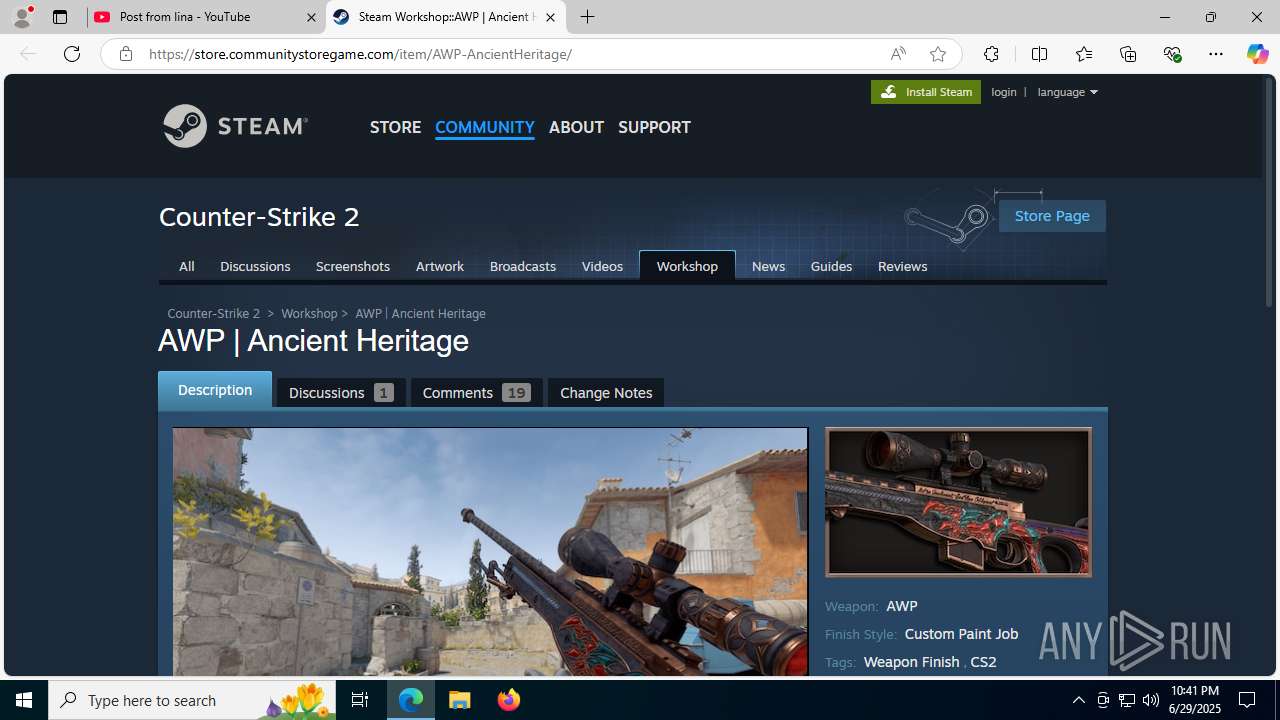Click the Read aloud icon
This screenshot has height=720, width=1280.
[898, 54]
